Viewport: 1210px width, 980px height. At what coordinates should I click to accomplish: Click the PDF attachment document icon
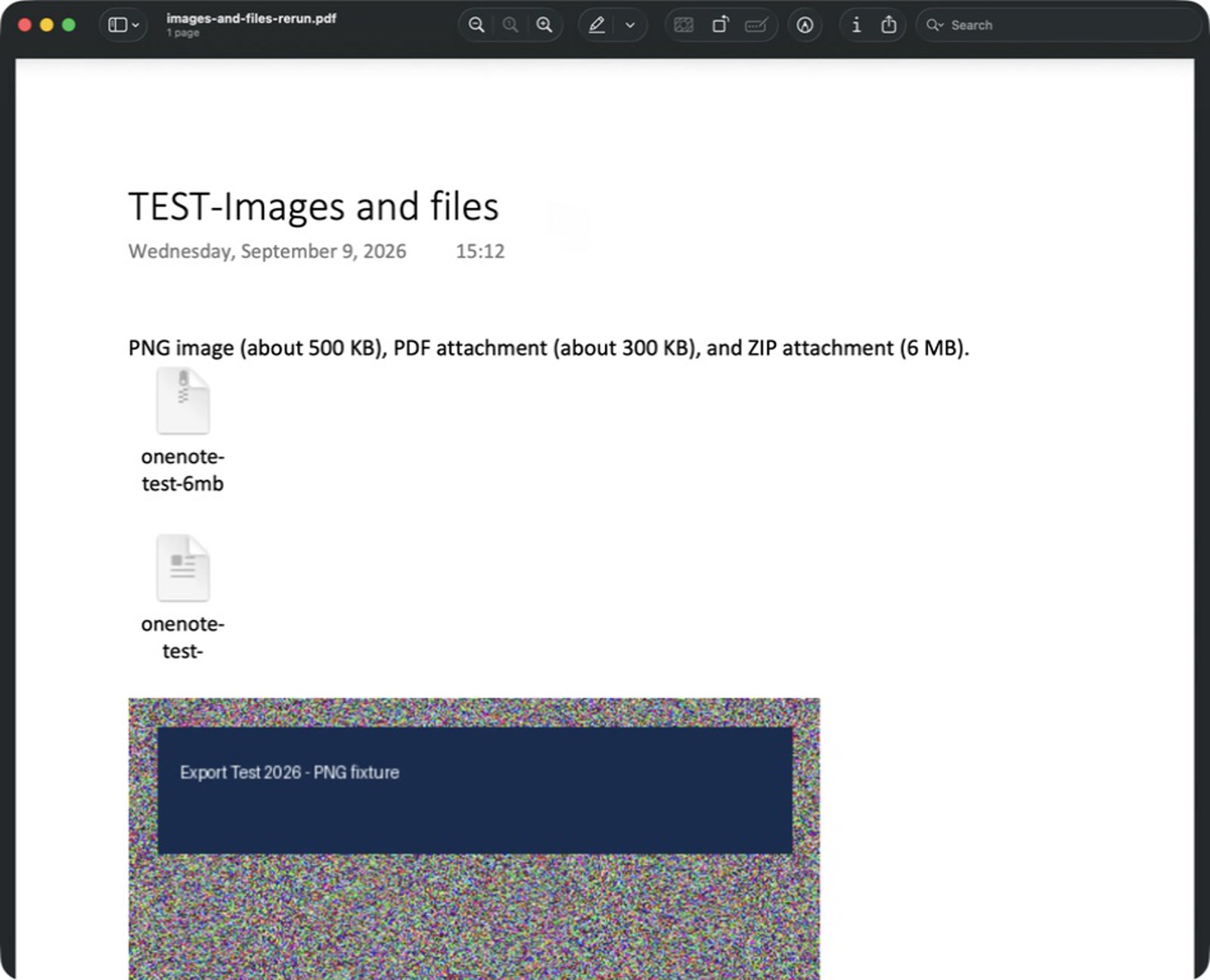(x=183, y=568)
